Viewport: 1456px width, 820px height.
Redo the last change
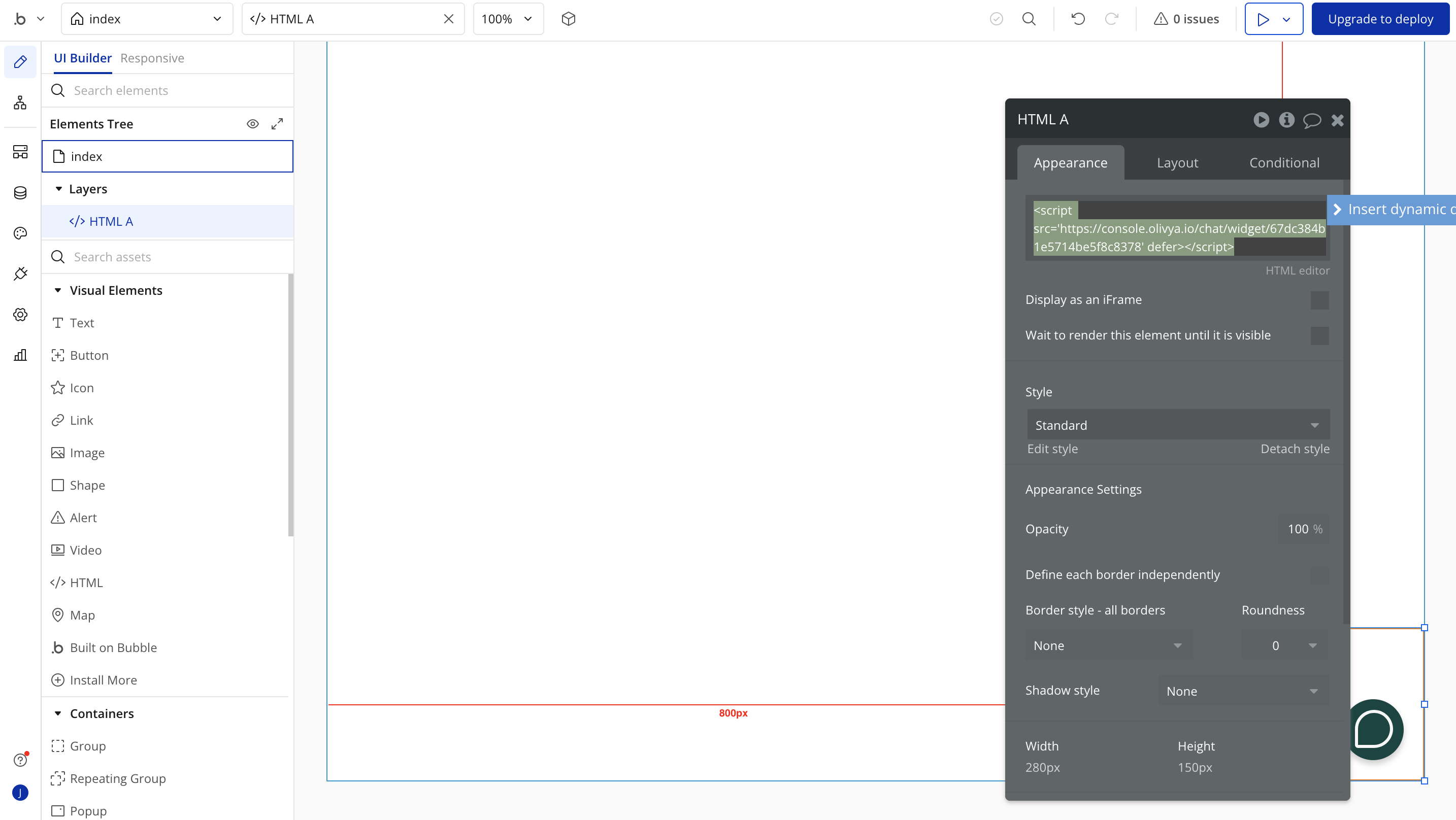coord(1111,19)
